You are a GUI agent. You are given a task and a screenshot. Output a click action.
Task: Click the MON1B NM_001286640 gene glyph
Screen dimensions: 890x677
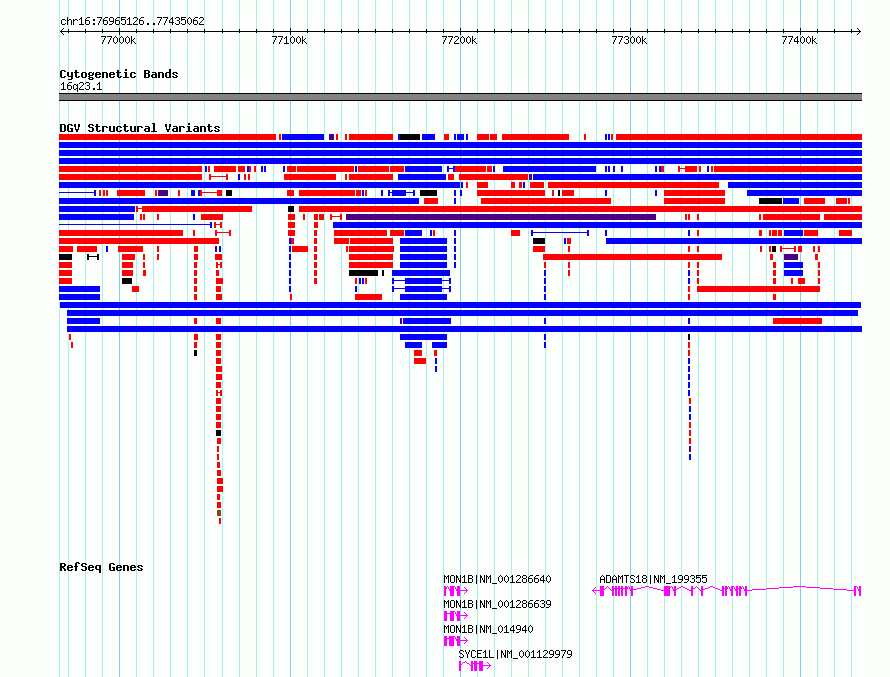455,591
